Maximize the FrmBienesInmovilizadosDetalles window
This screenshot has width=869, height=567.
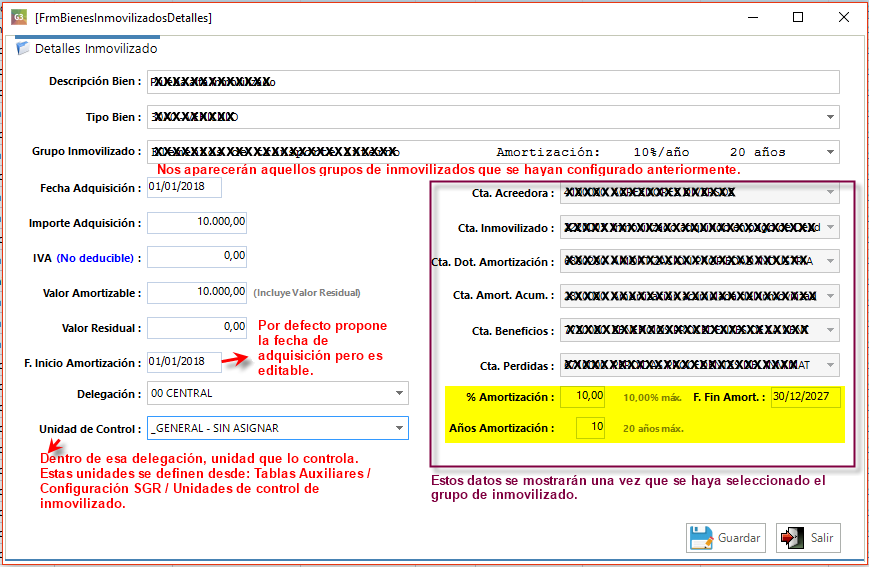[798, 17]
